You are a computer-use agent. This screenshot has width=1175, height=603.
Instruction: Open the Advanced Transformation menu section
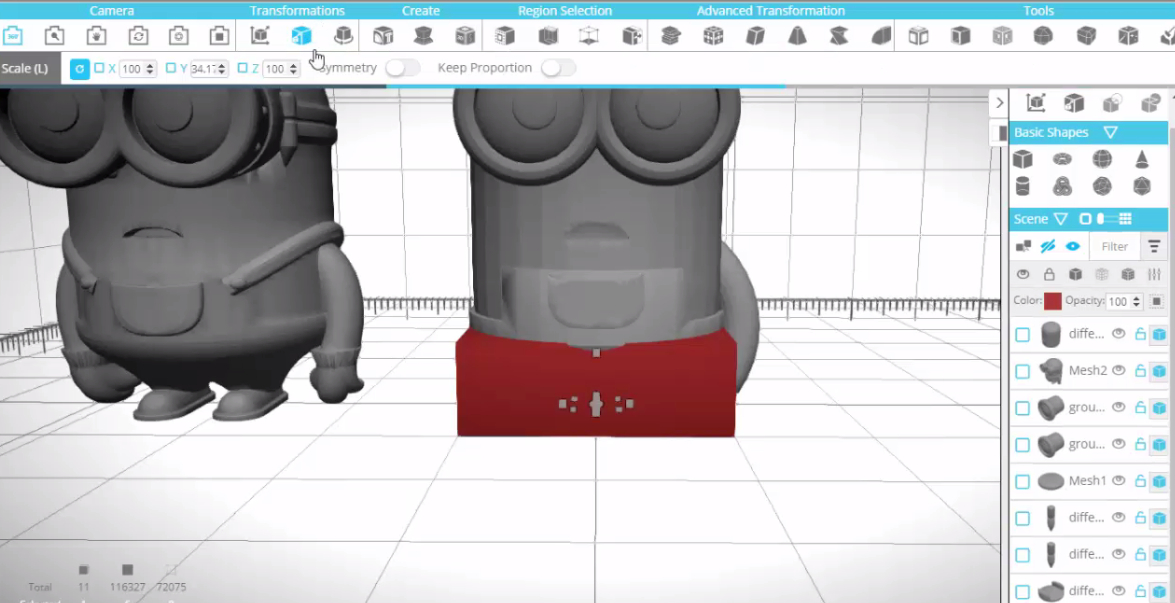coord(770,10)
